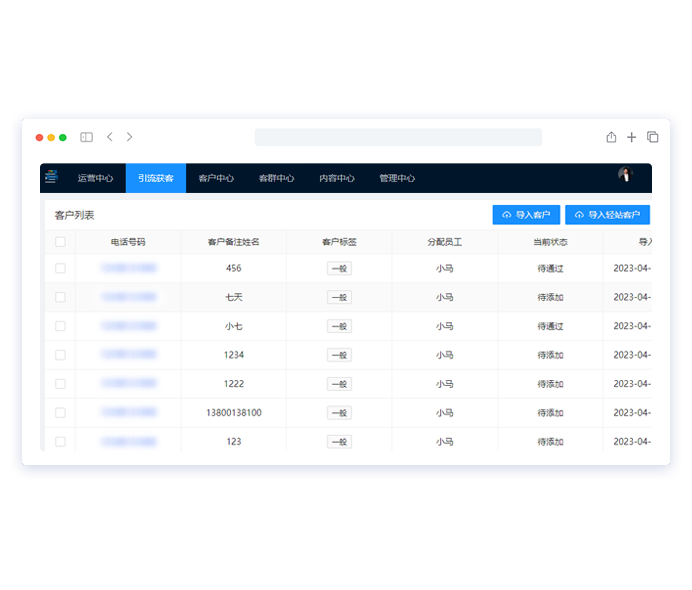Open the 管理中心 menu
The height and width of the screenshot is (590, 692).
point(397,178)
